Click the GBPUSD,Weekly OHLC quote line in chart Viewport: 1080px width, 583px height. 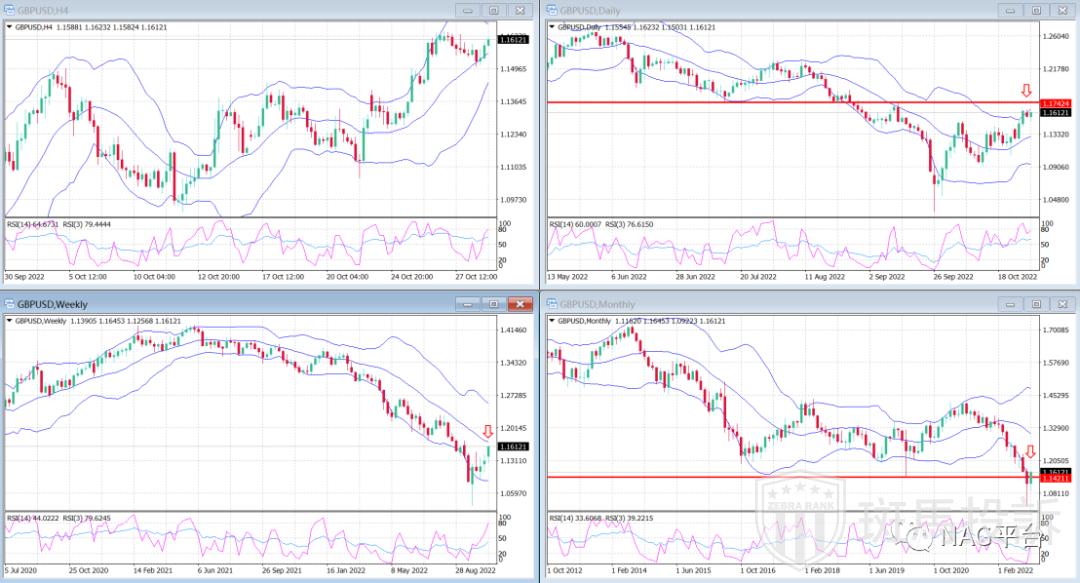click(98, 321)
